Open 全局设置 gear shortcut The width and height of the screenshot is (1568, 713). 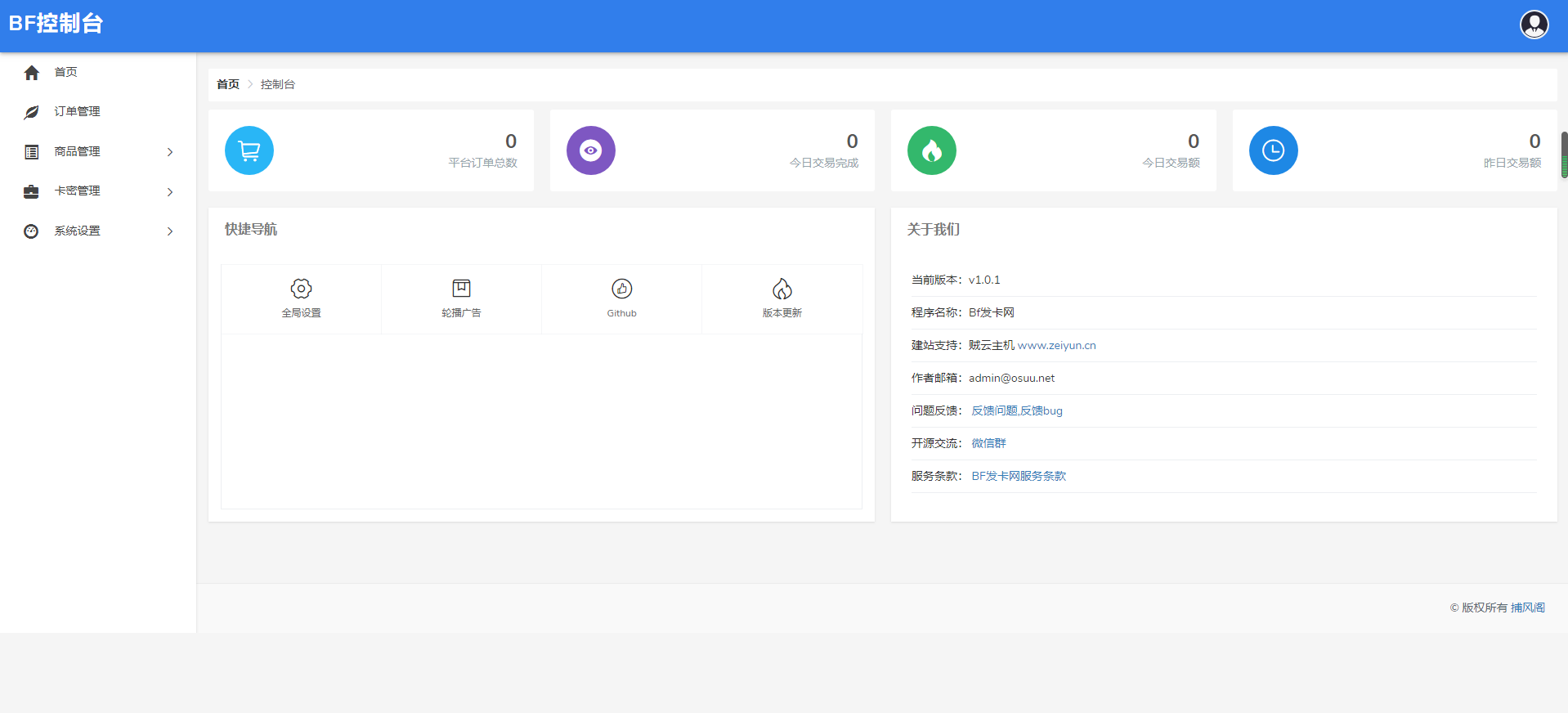pos(301,289)
